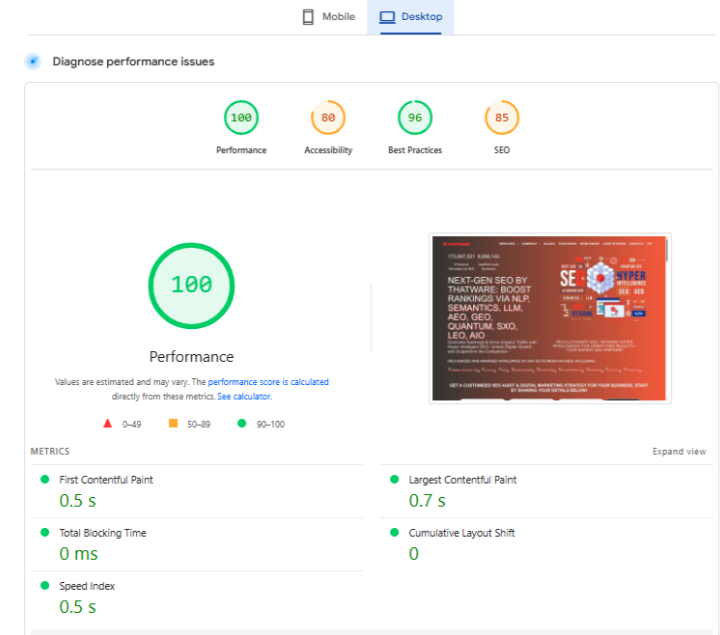Screen dimensions: 720x635
Task: Switch to the Mobile tab
Action: pyautogui.click(x=328, y=17)
